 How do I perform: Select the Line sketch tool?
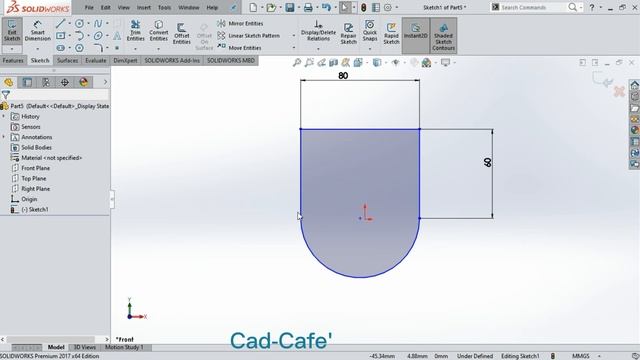[60, 24]
